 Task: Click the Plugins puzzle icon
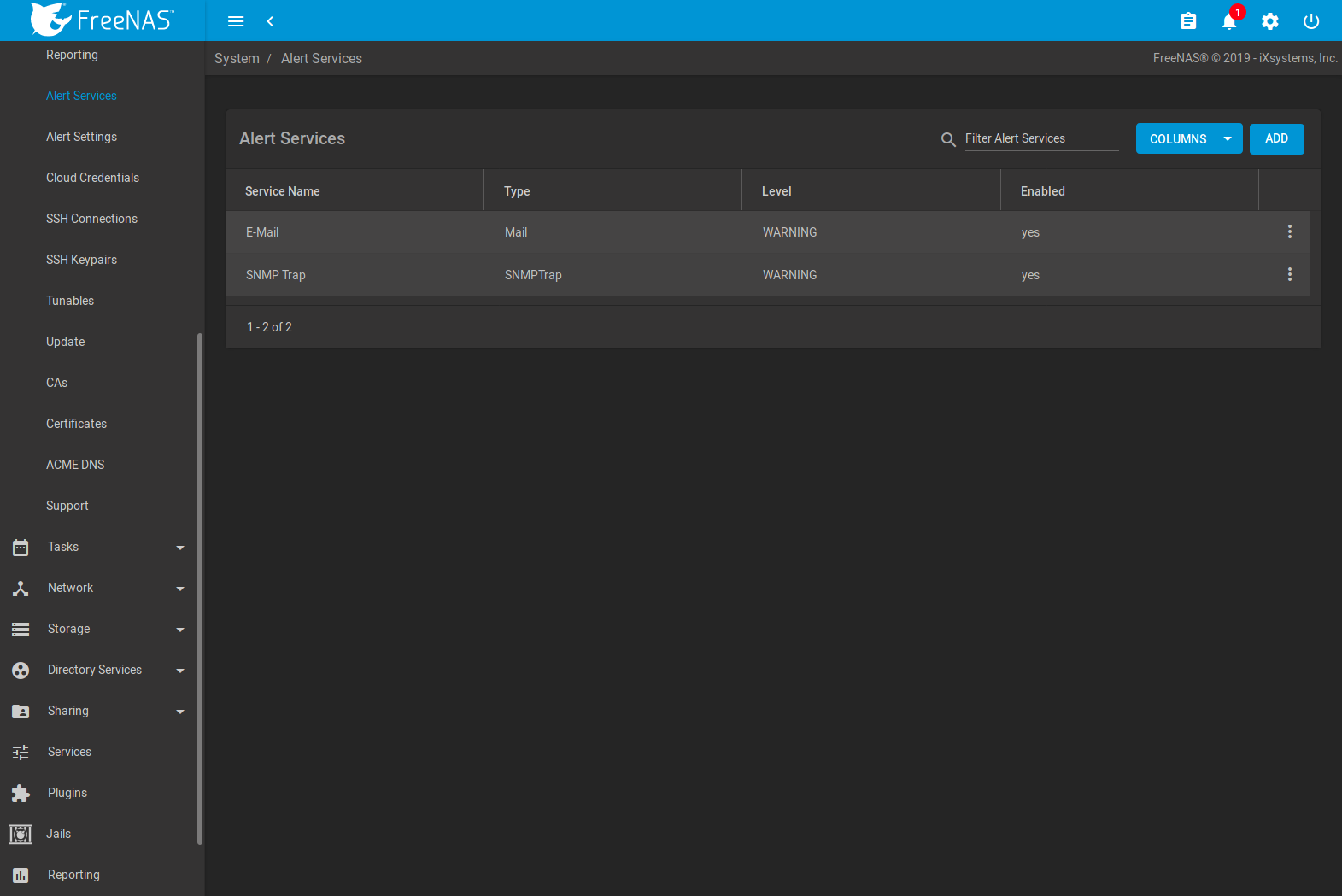[21, 793]
